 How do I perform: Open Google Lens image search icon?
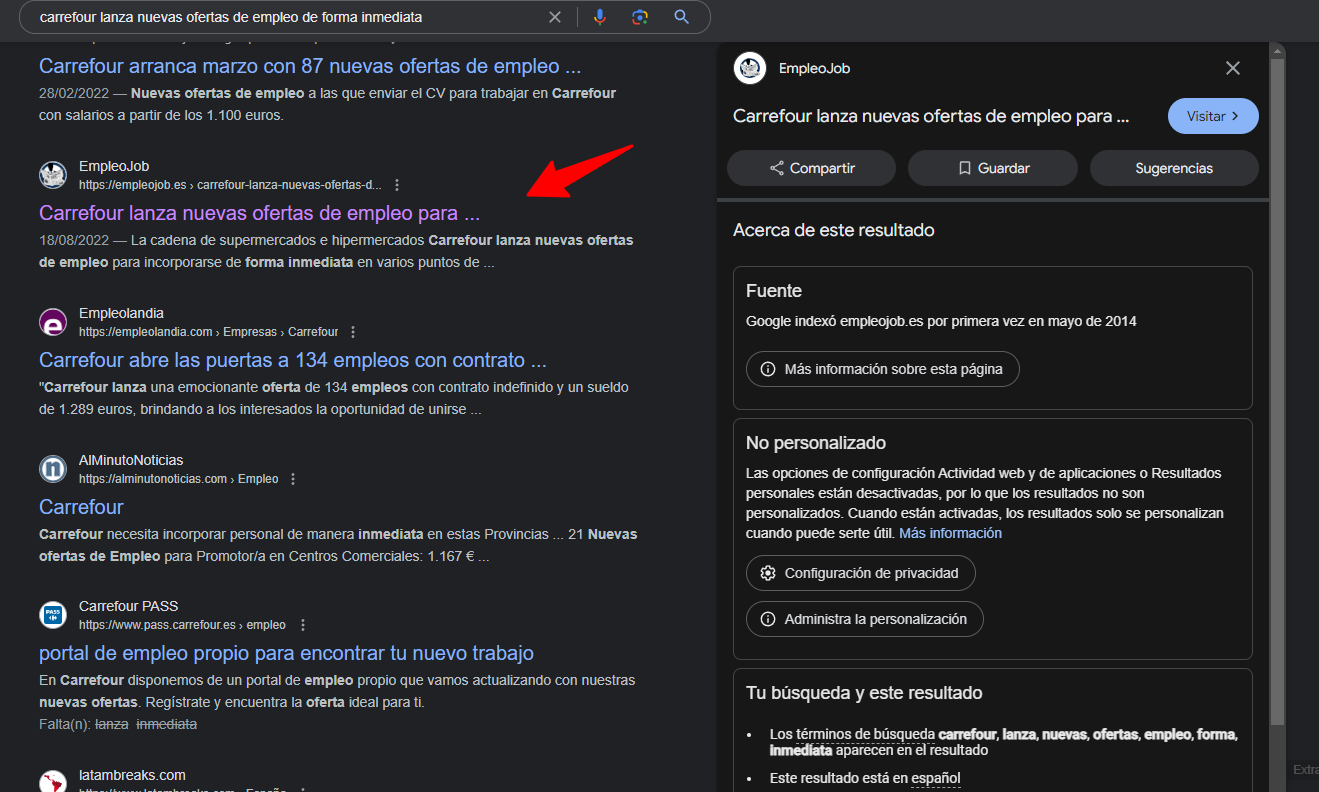pos(640,17)
